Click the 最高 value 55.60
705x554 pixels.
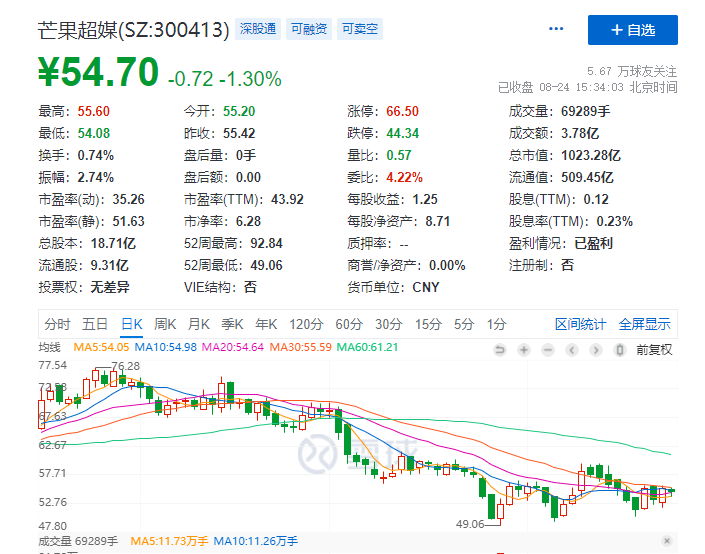tap(94, 111)
